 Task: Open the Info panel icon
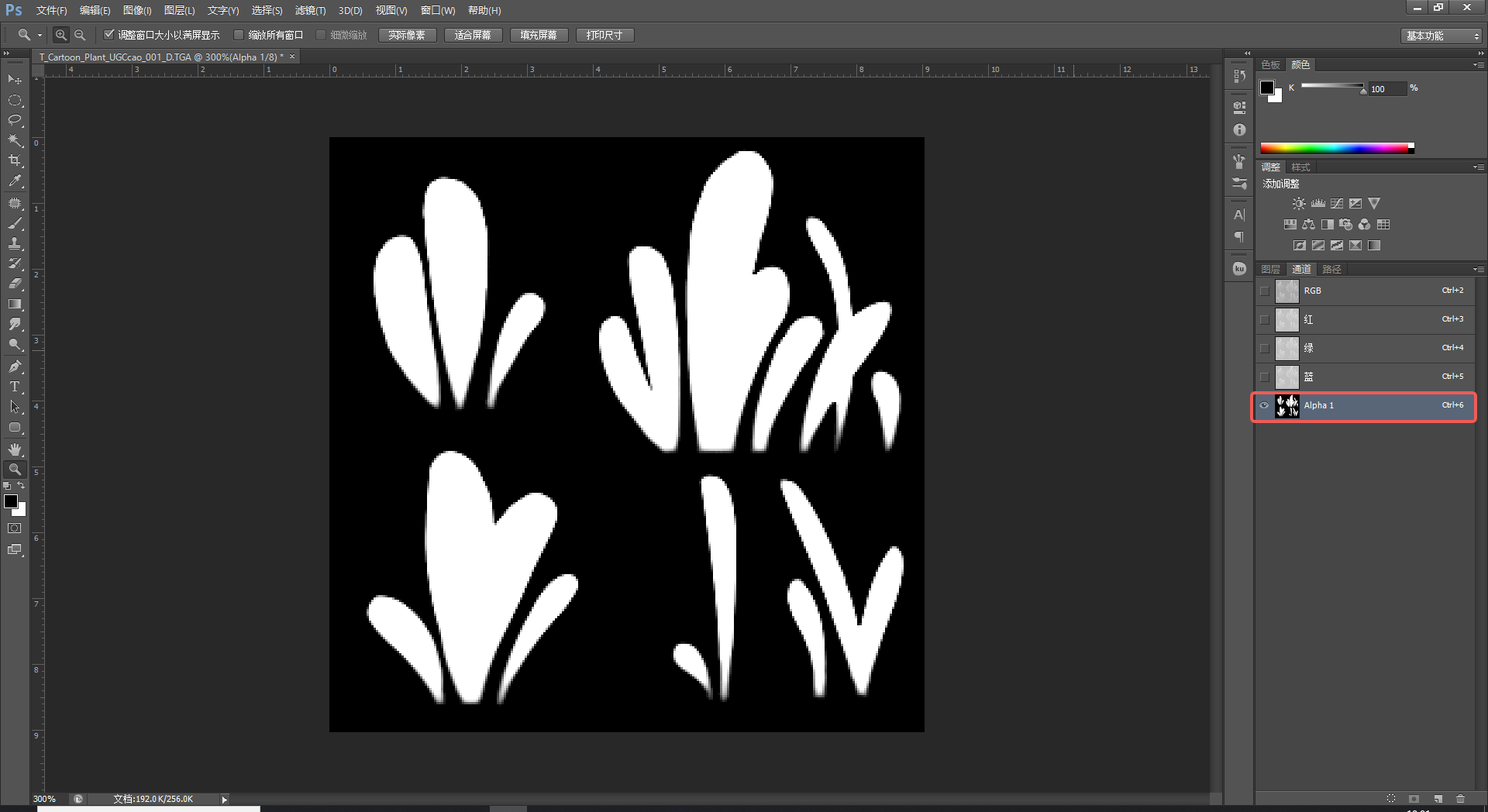1239,129
